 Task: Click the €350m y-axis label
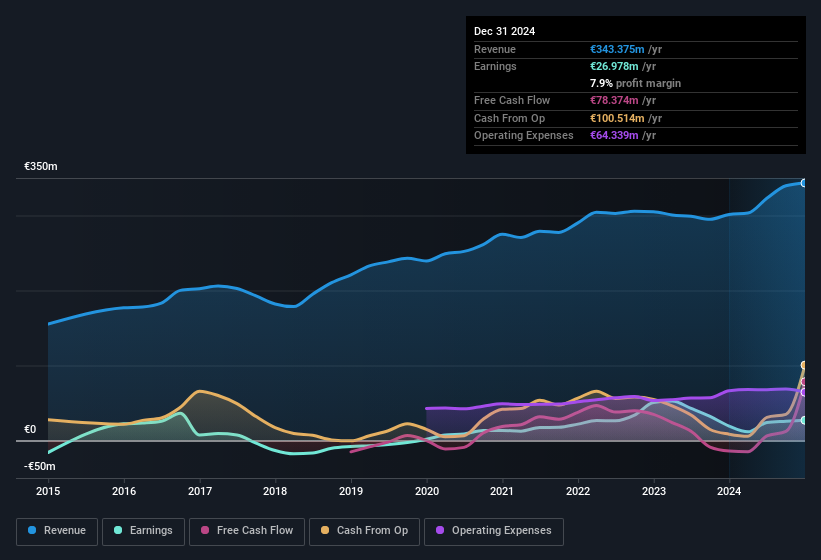(41, 166)
